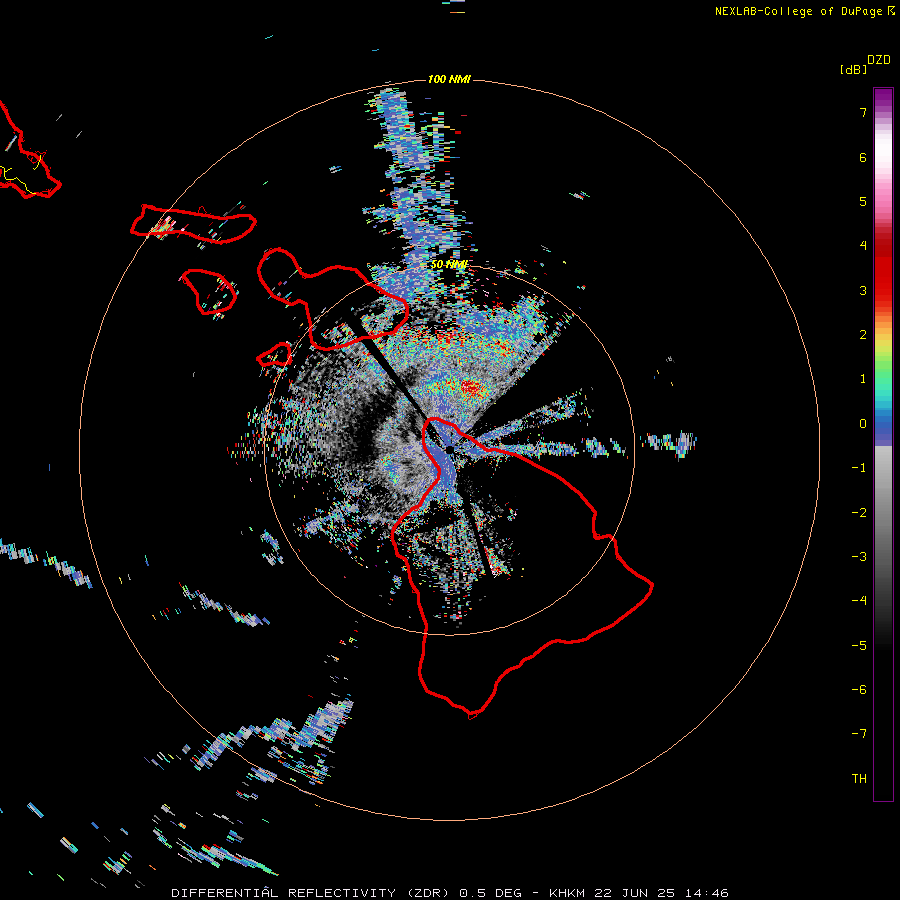Click the 5 value on color scale
The image size is (900, 900).
tap(863, 201)
